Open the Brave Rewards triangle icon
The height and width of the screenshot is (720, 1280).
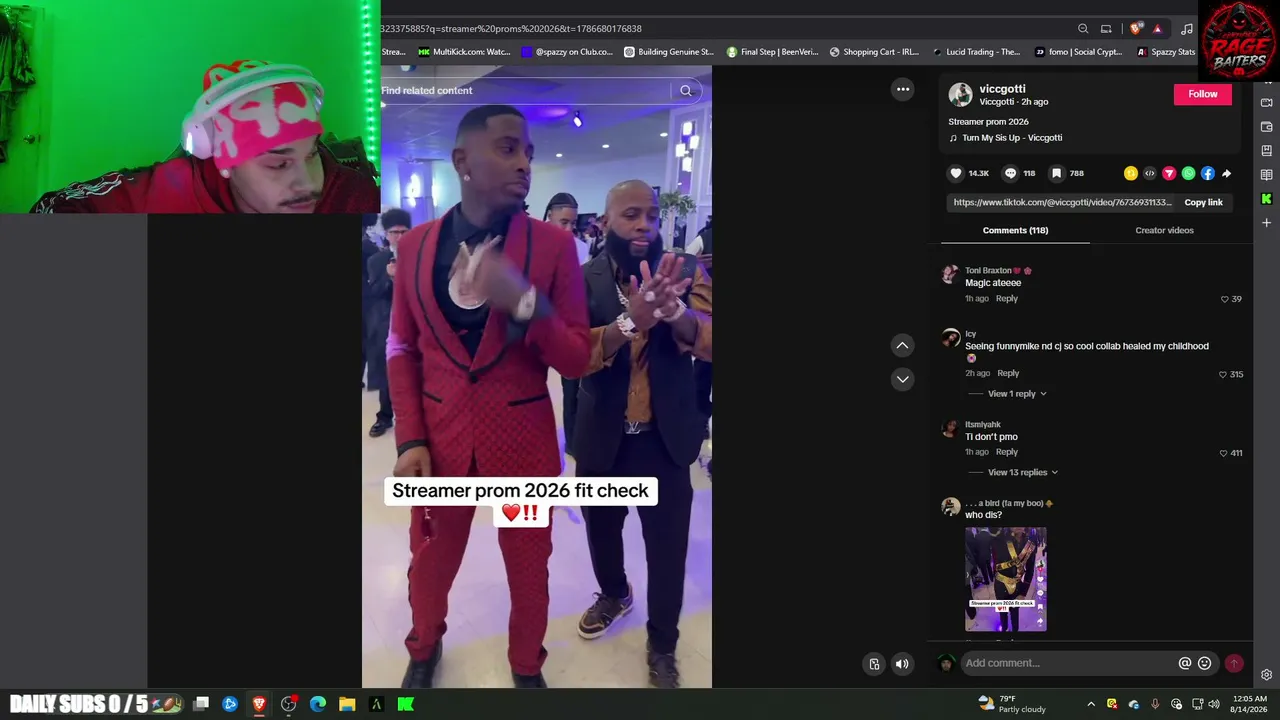(1157, 29)
